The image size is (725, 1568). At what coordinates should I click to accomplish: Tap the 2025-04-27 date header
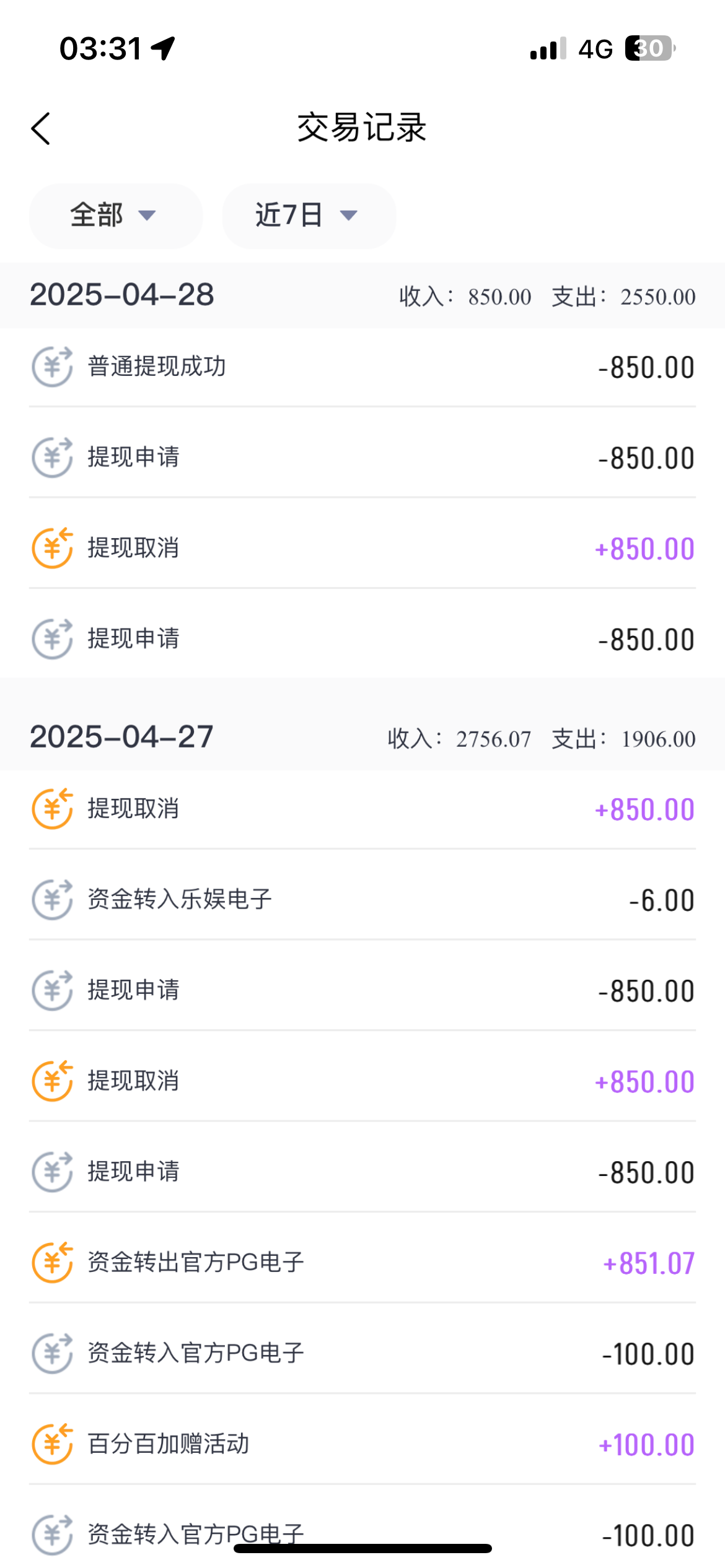click(121, 738)
